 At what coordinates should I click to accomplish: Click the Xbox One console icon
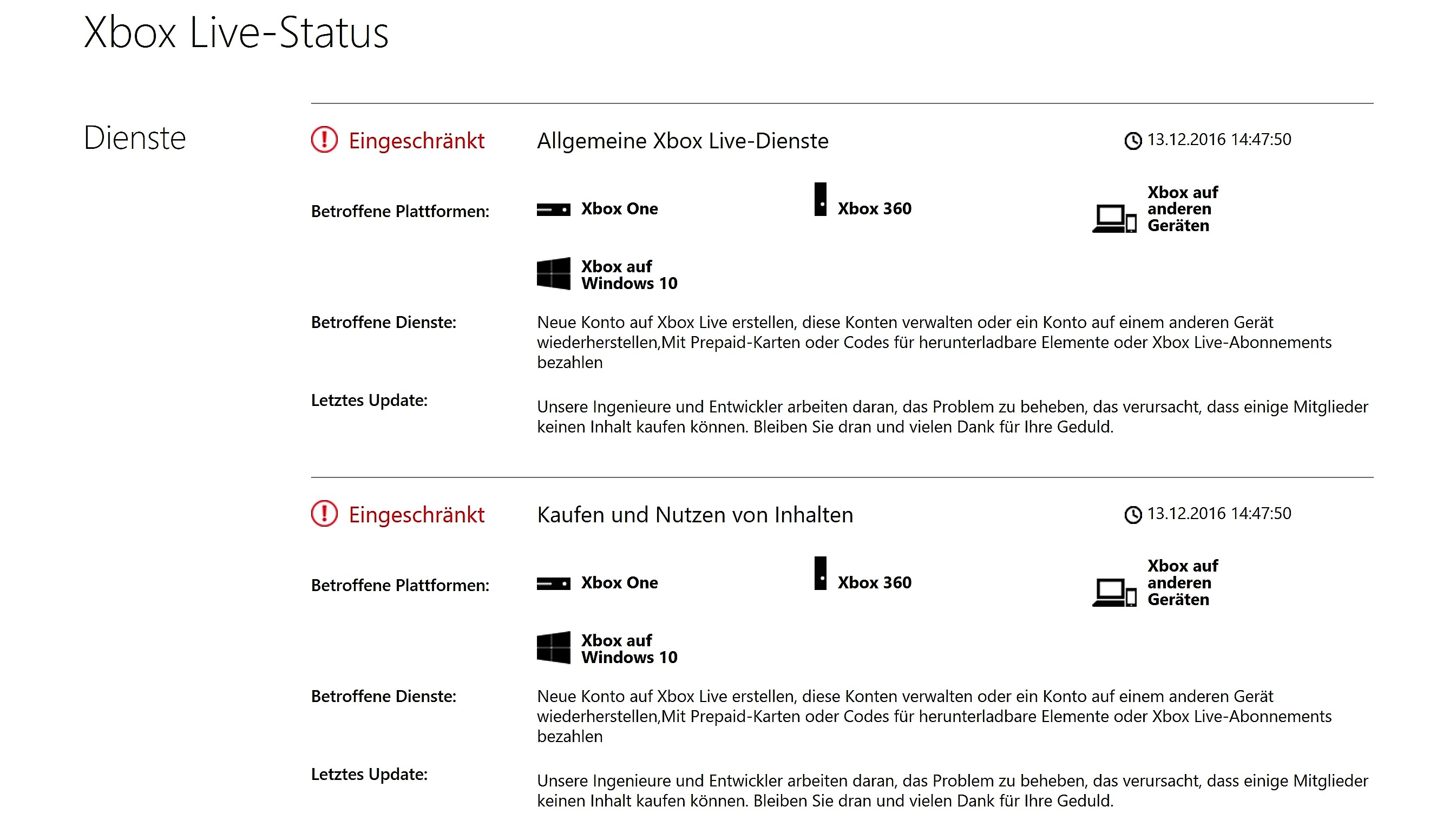[553, 210]
